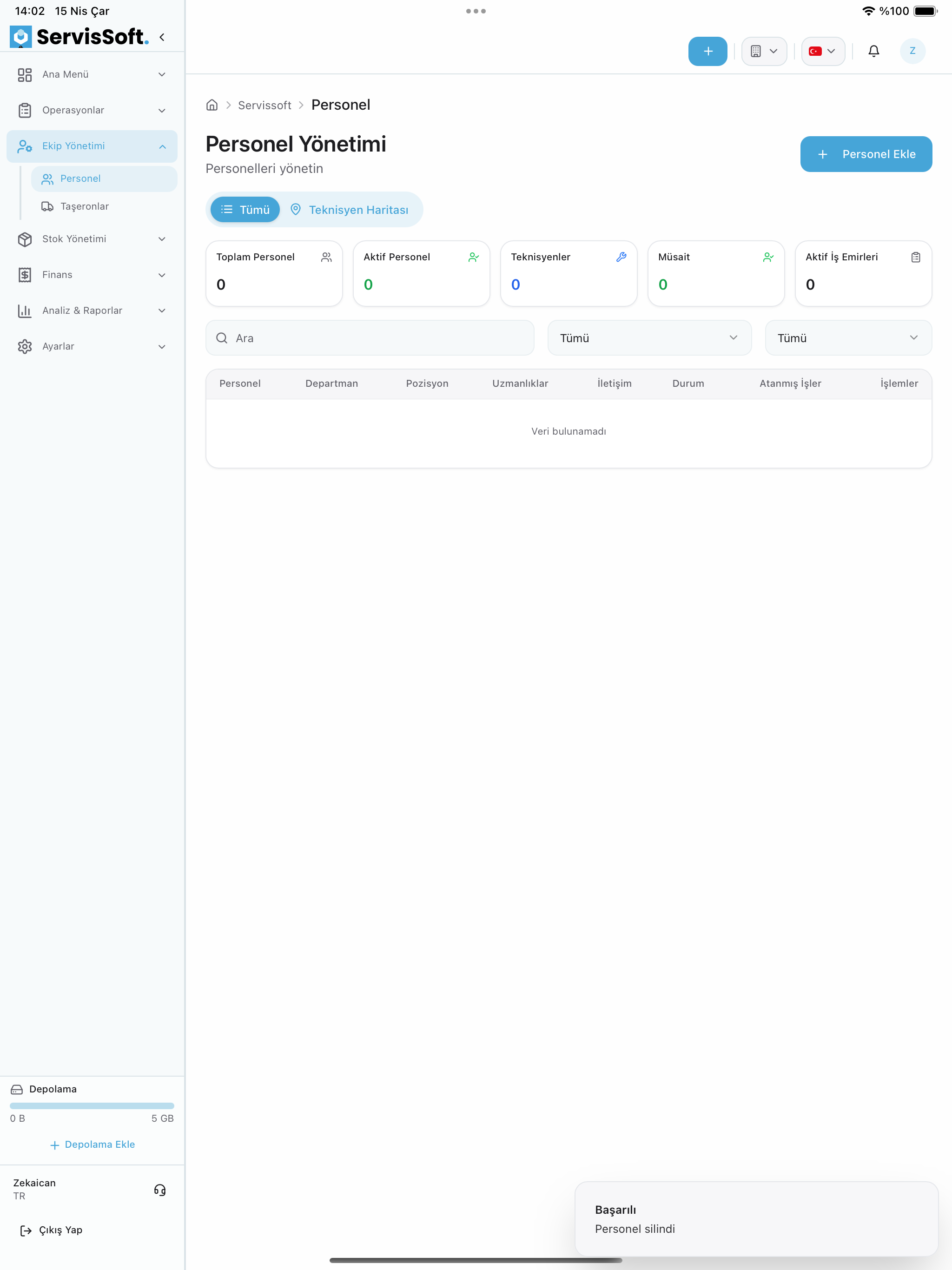The width and height of the screenshot is (952, 1270).
Task: Click the Zekaican user name
Action: coord(34,1183)
